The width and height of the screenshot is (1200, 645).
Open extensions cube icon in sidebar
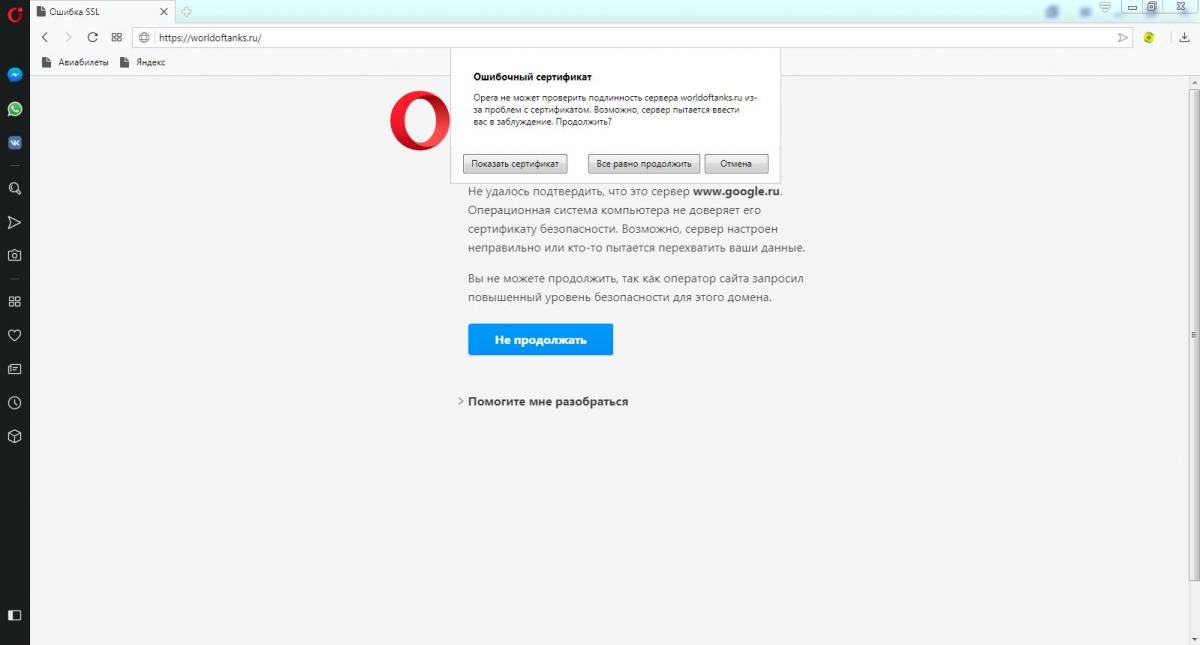click(15, 437)
